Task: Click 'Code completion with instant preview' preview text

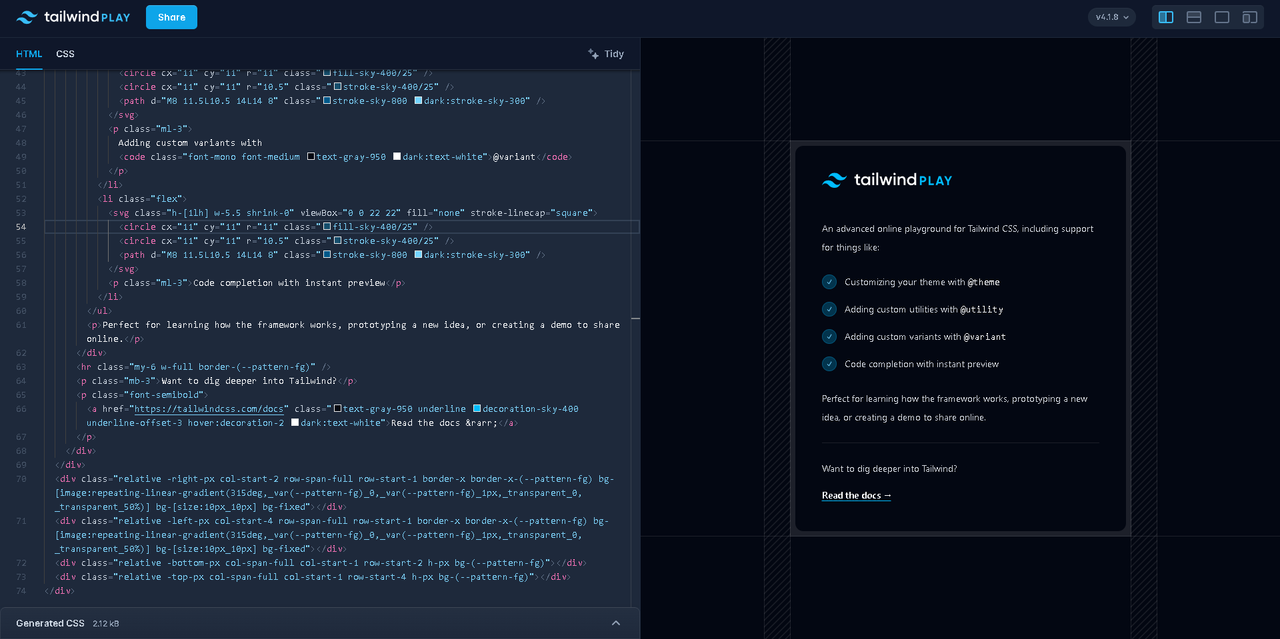Action: (921, 364)
